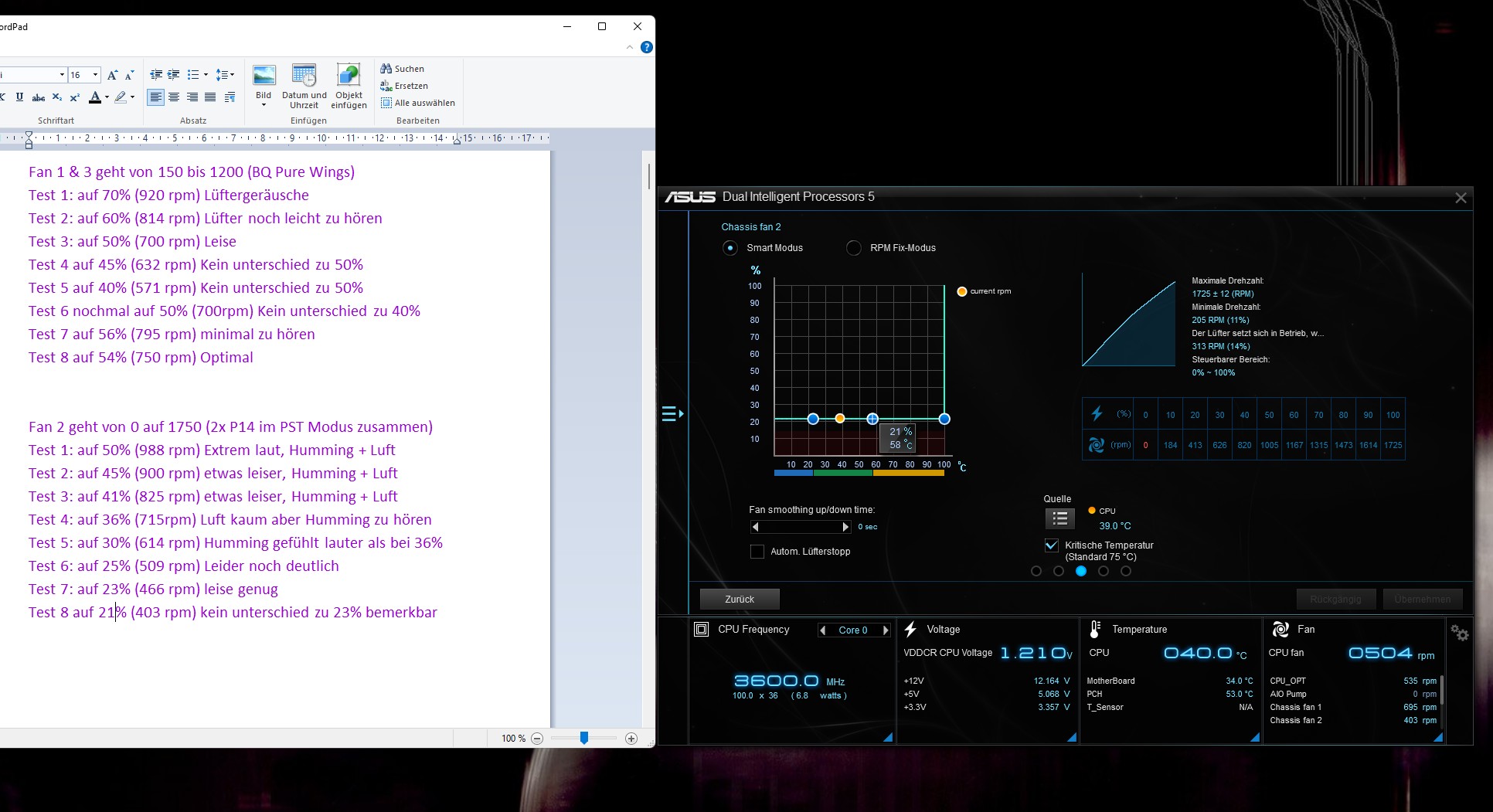Justify text in WordPad

[x=210, y=97]
